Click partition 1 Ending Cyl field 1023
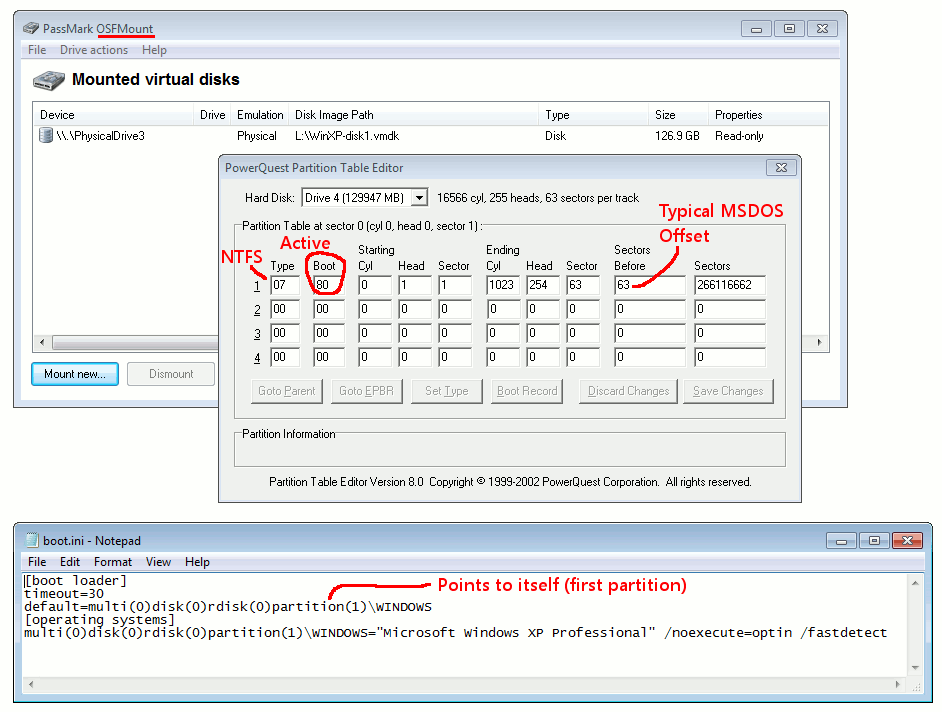 (503, 285)
